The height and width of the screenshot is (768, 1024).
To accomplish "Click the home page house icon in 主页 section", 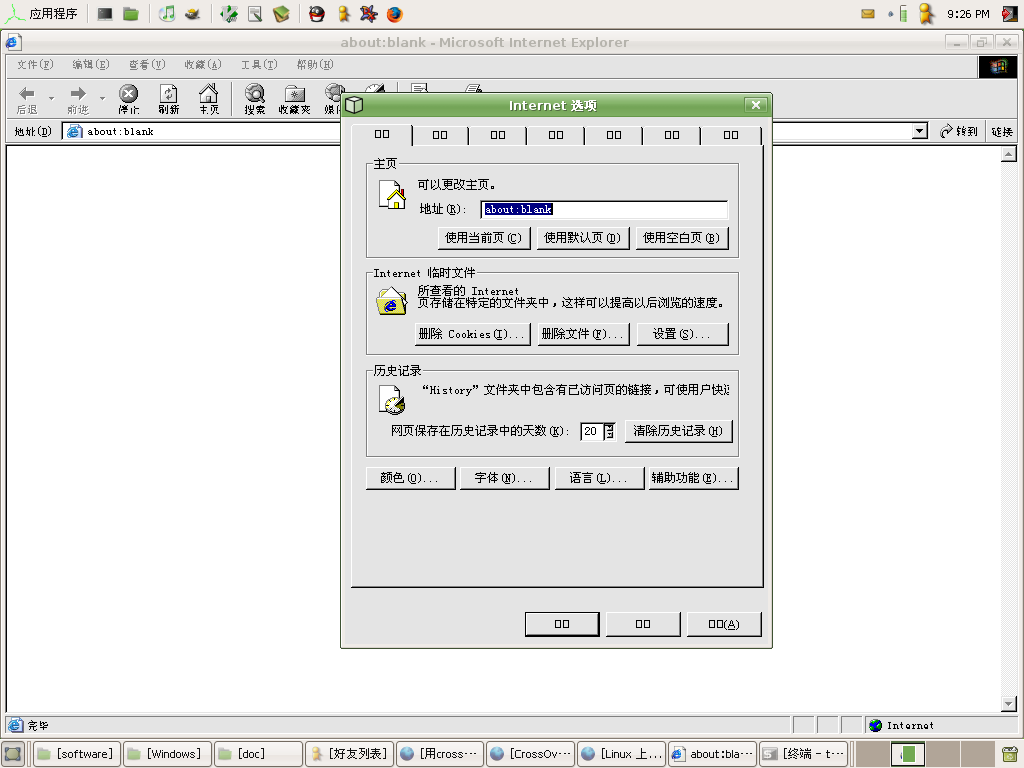I will coord(392,194).
